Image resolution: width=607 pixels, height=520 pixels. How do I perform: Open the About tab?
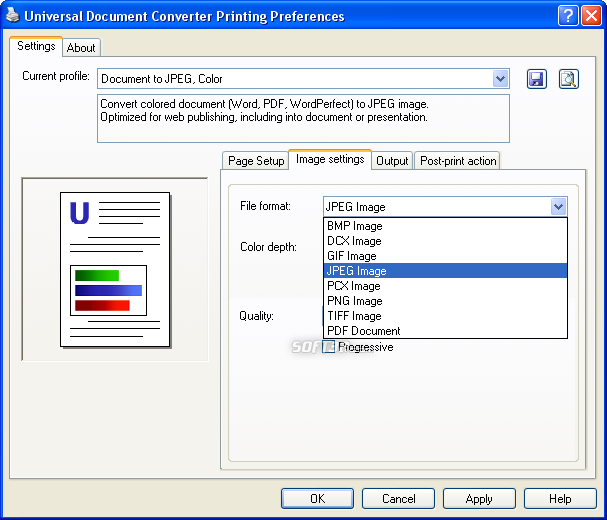point(81,48)
